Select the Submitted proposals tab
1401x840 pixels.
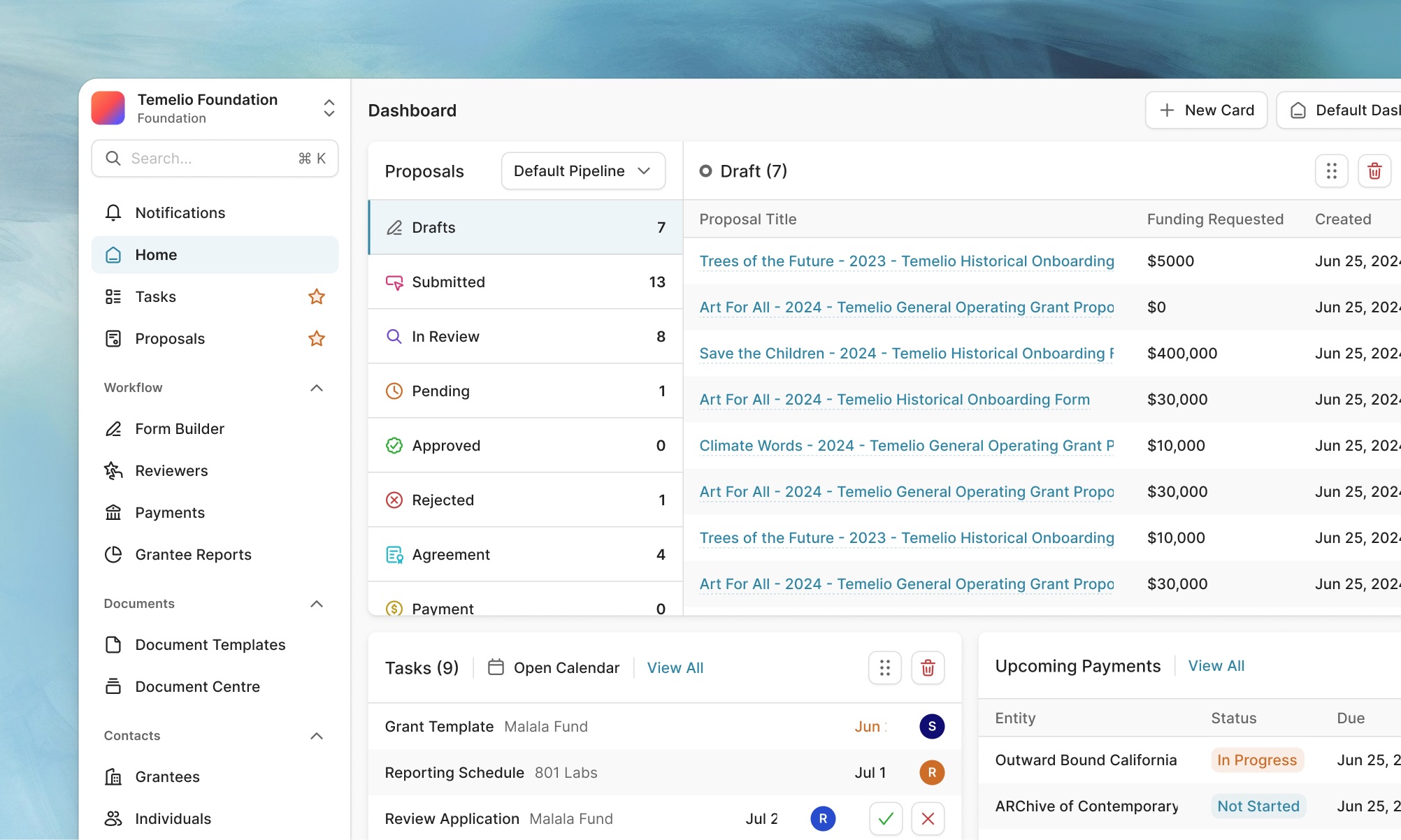(525, 282)
